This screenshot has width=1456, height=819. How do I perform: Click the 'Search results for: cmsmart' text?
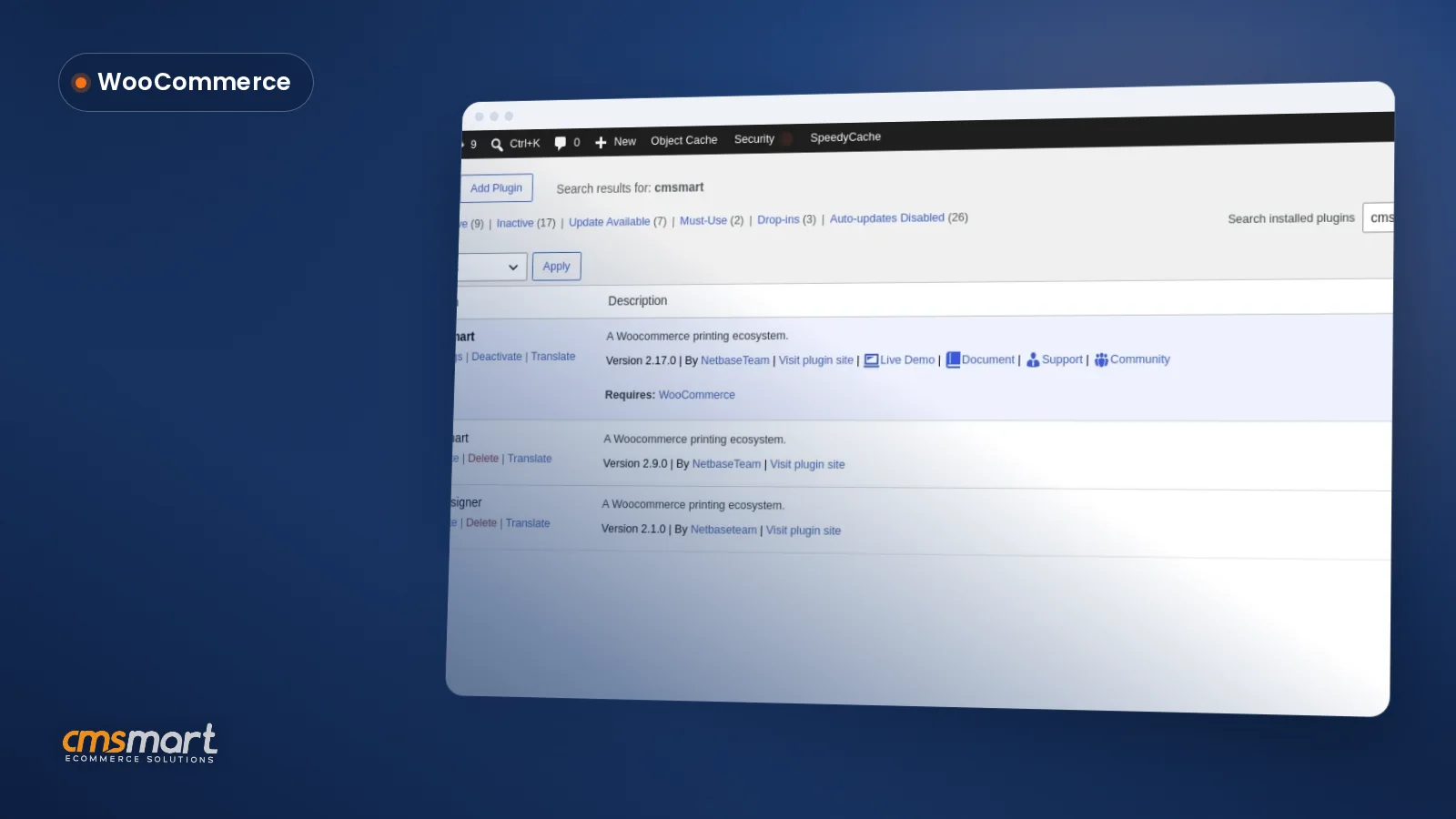point(631,187)
